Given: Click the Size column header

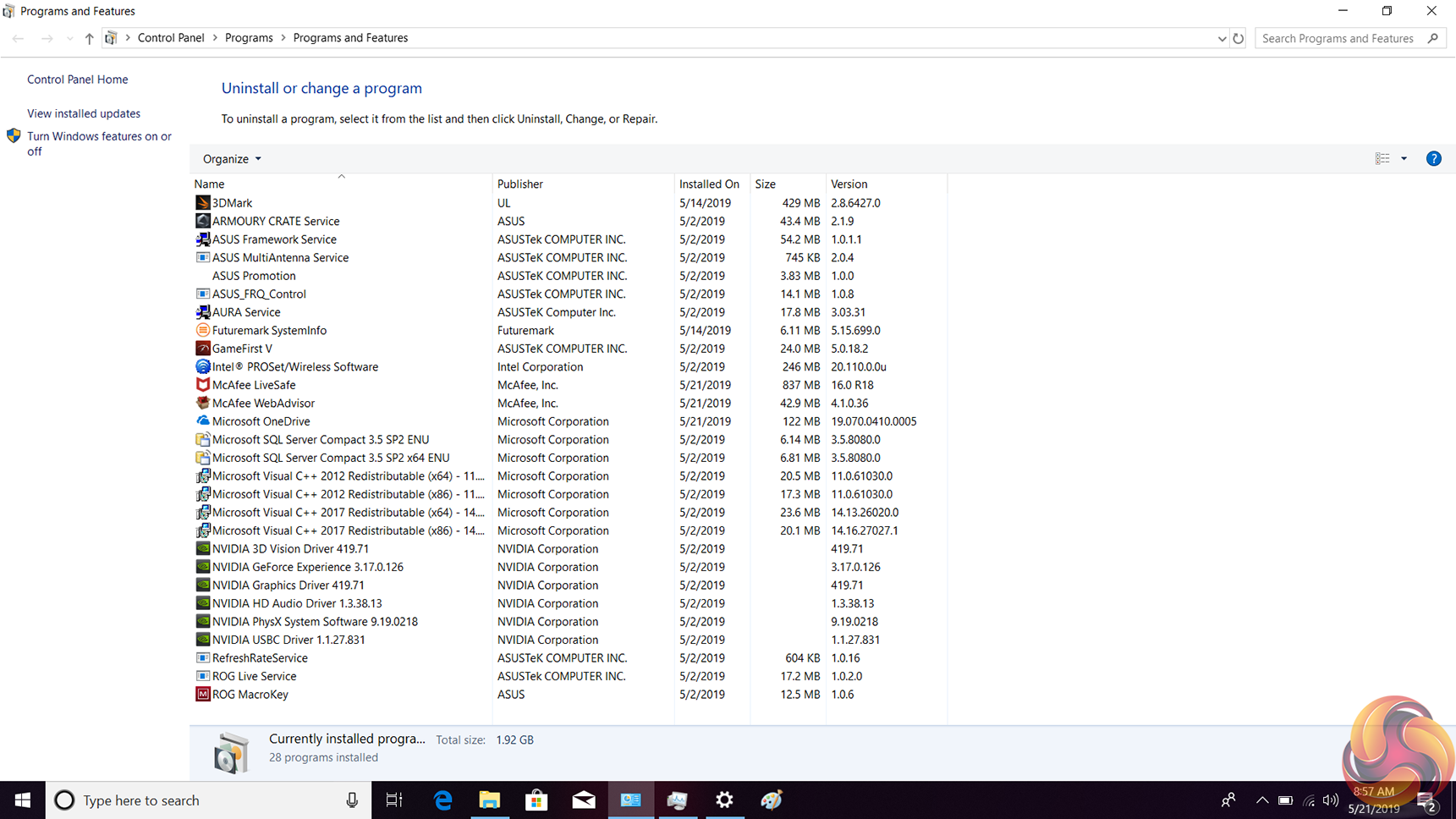Looking at the screenshot, I should (x=766, y=184).
